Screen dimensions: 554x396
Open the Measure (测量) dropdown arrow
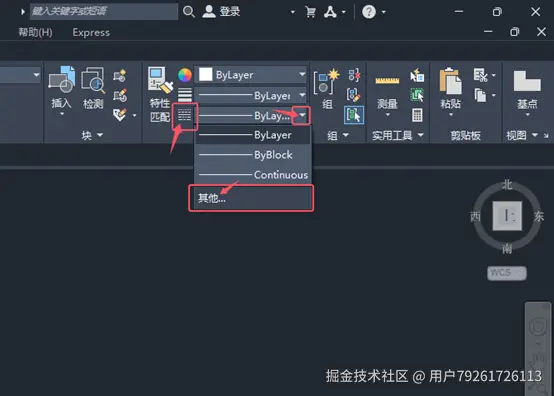[387, 114]
